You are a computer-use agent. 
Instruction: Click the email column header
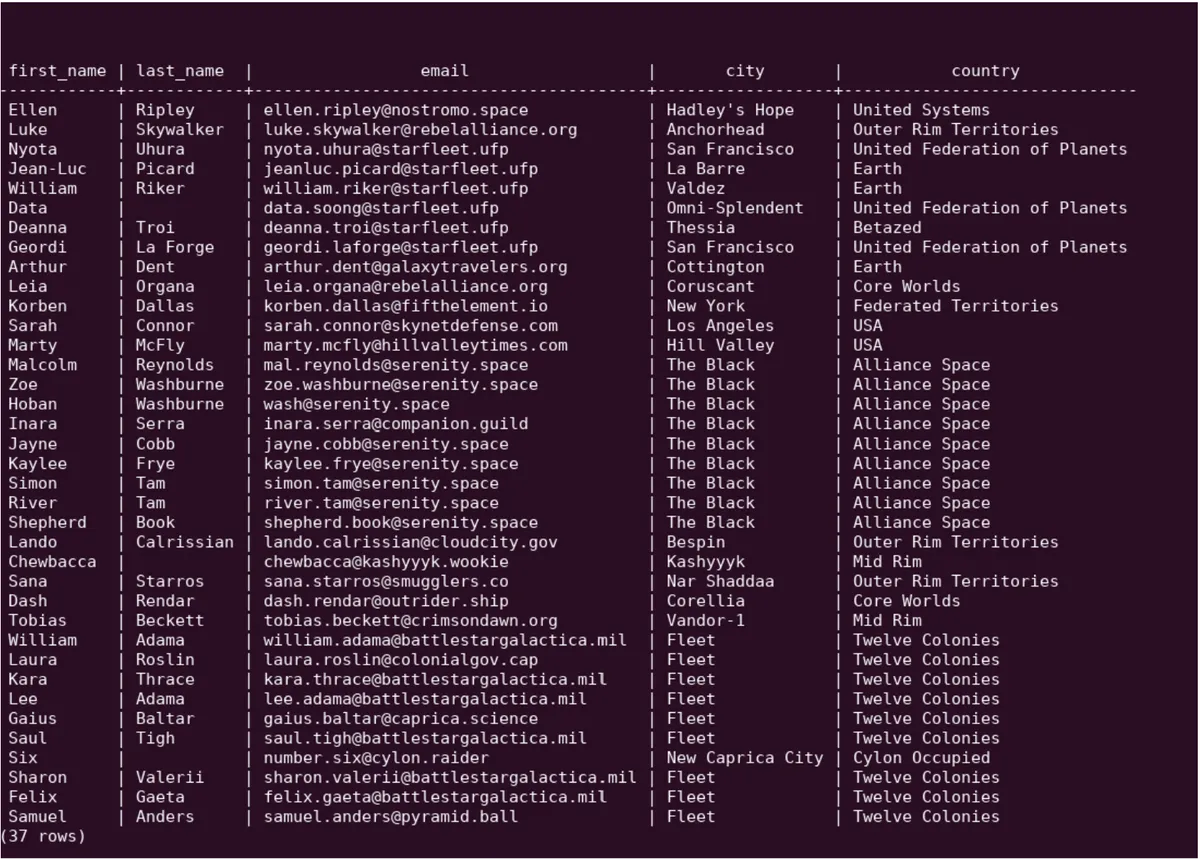click(445, 71)
